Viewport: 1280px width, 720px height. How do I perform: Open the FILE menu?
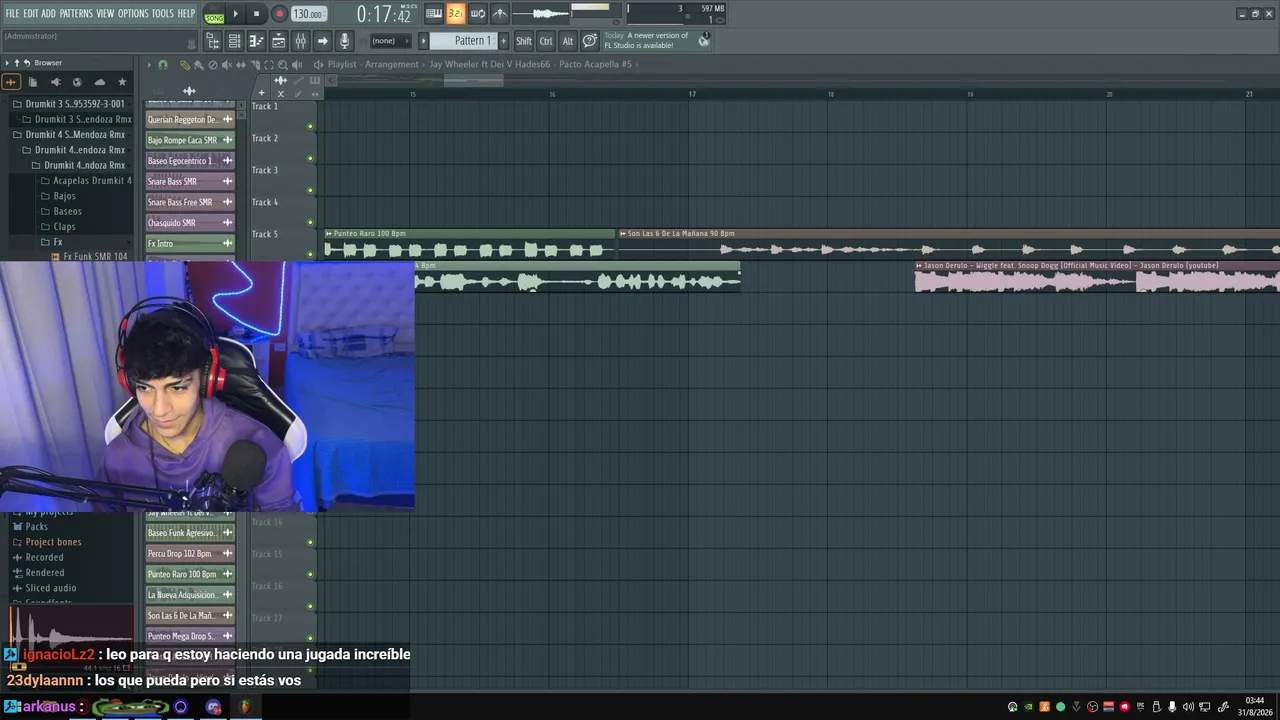[x=12, y=13]
